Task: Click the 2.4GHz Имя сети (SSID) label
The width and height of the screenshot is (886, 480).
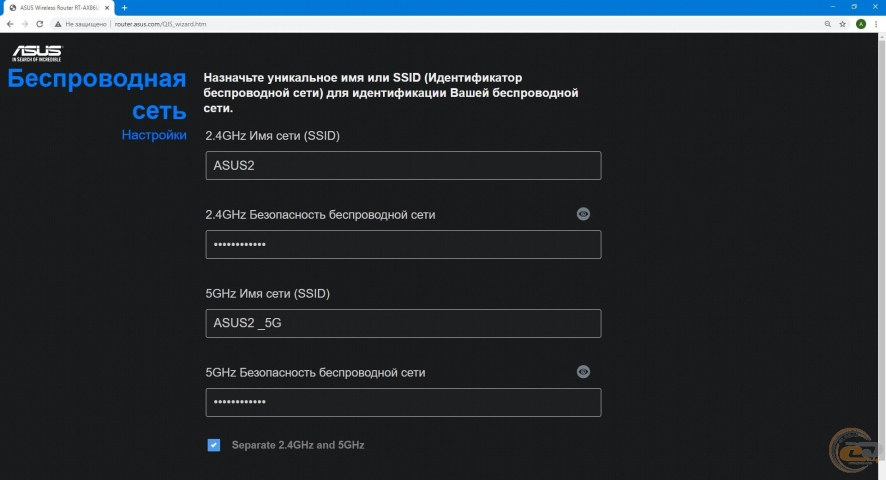Action: pos(272,136)
